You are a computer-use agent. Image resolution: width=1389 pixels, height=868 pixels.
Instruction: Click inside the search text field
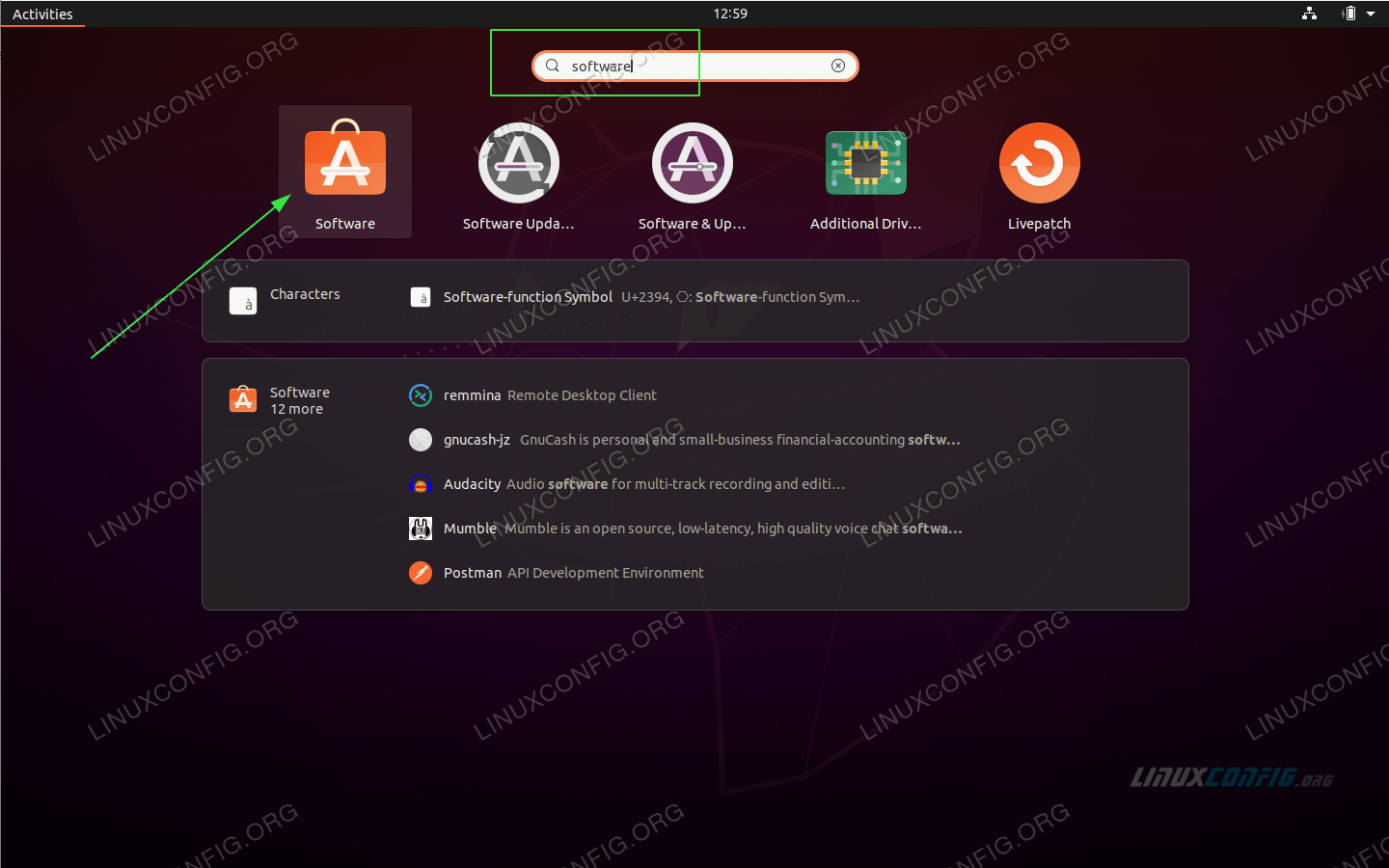tap(694, 66)
